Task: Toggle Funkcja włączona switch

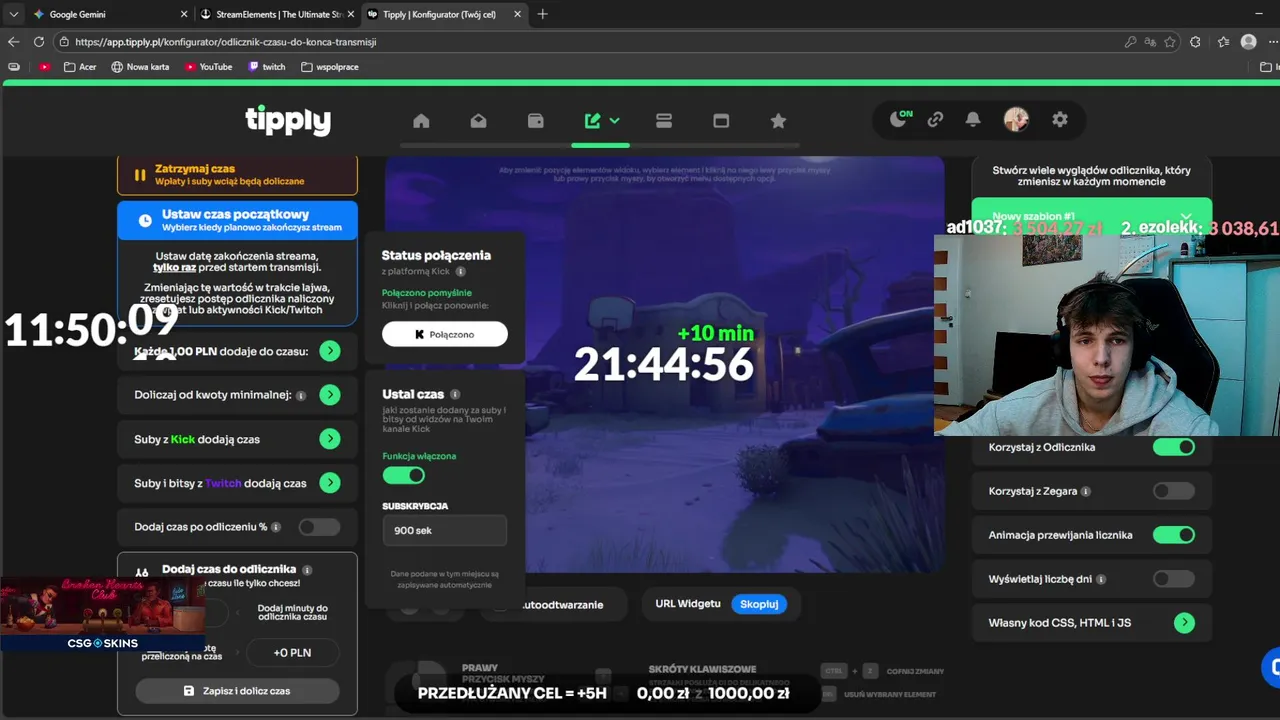Action: click(x=404, y=475)
